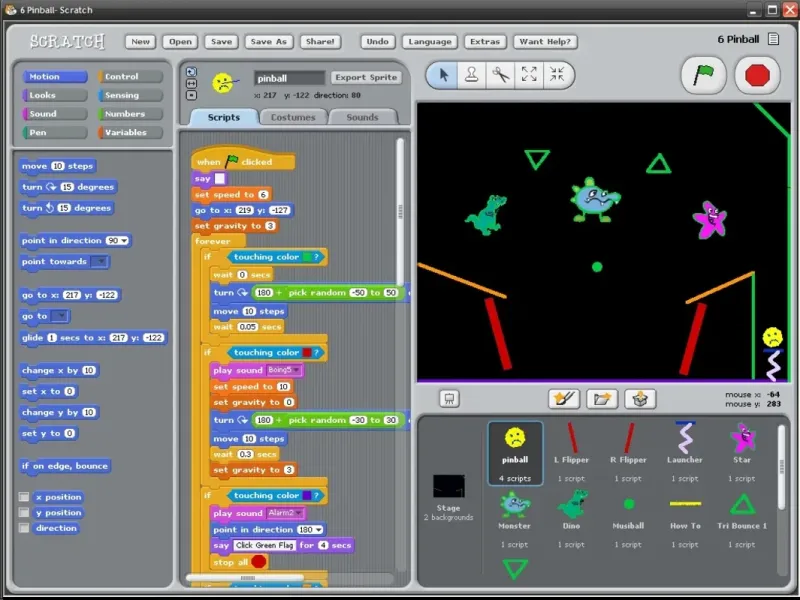Check the x position reporter checkbox
This screenshot has height=600, width=800.
click(x=23, y=496)
